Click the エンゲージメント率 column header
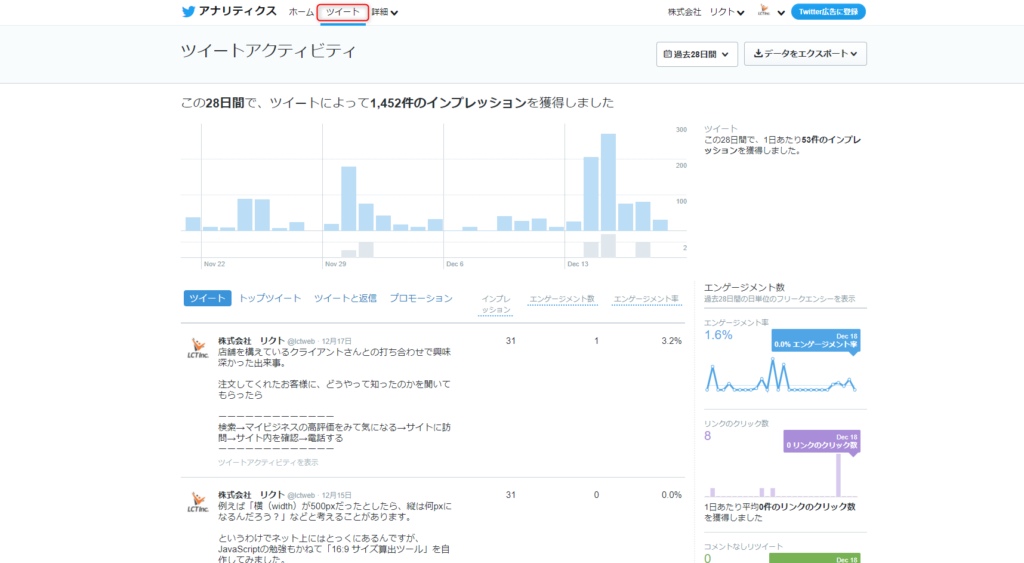 pos(646,299)
